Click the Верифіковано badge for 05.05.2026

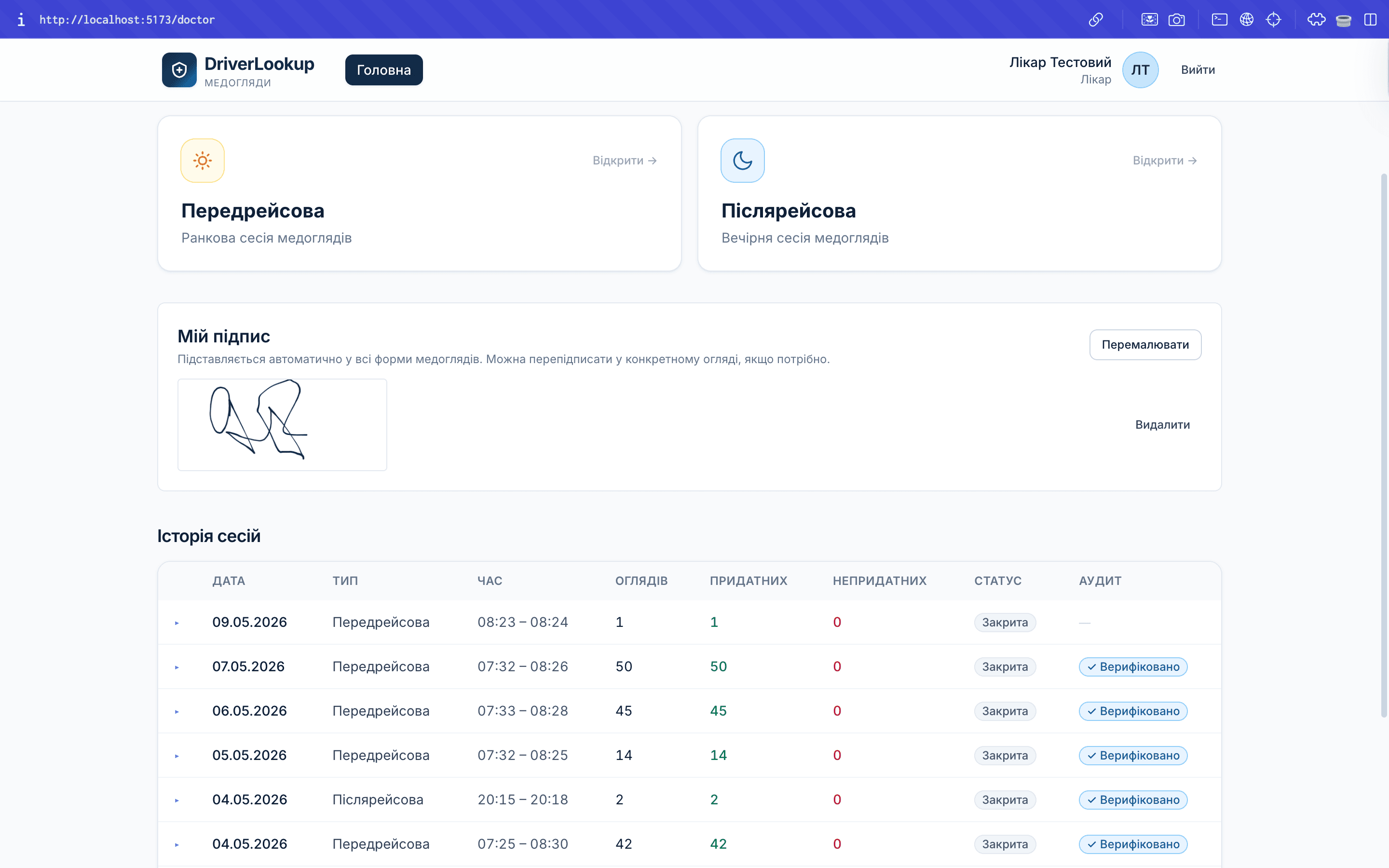point(1133,756)
